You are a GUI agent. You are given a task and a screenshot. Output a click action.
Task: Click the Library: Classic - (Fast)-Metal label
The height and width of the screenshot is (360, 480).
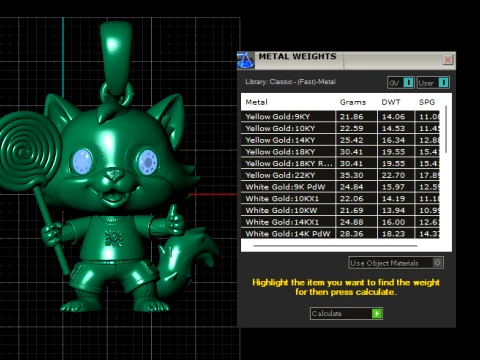pos(290,82)
